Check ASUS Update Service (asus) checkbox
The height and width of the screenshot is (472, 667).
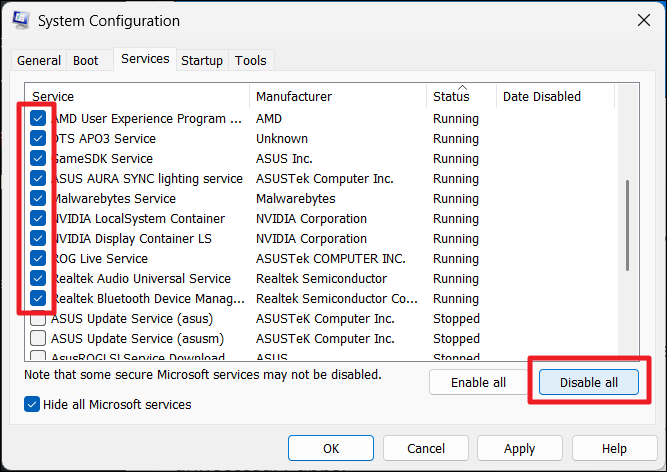[x=38, y=319]
